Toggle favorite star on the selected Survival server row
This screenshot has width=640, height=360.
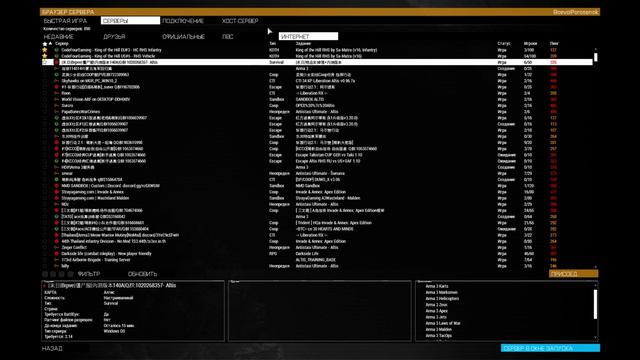click(x=45, y=62)
